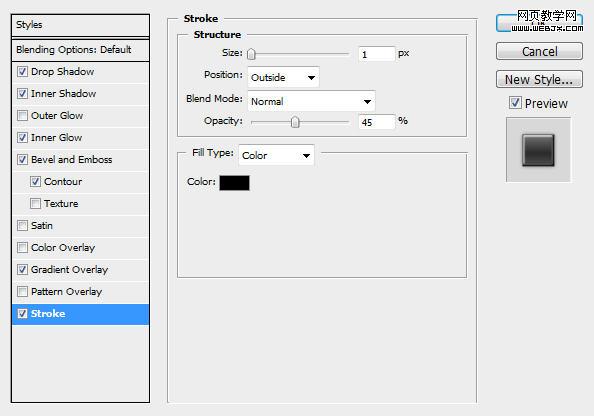Viewport: 594px width, 416px height.
Task: Click the Size pixel input field
Action: [377, 54]
